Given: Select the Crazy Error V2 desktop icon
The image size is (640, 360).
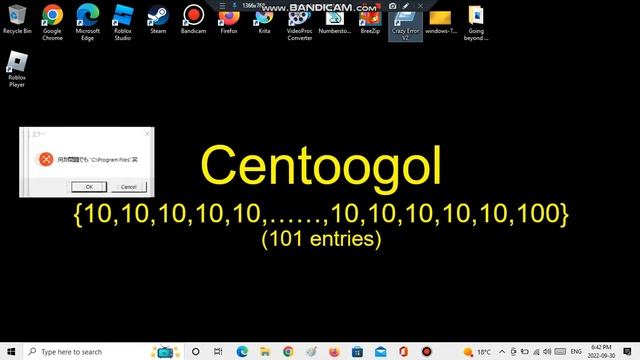Looking at the screenshot, I should point(405,25).
